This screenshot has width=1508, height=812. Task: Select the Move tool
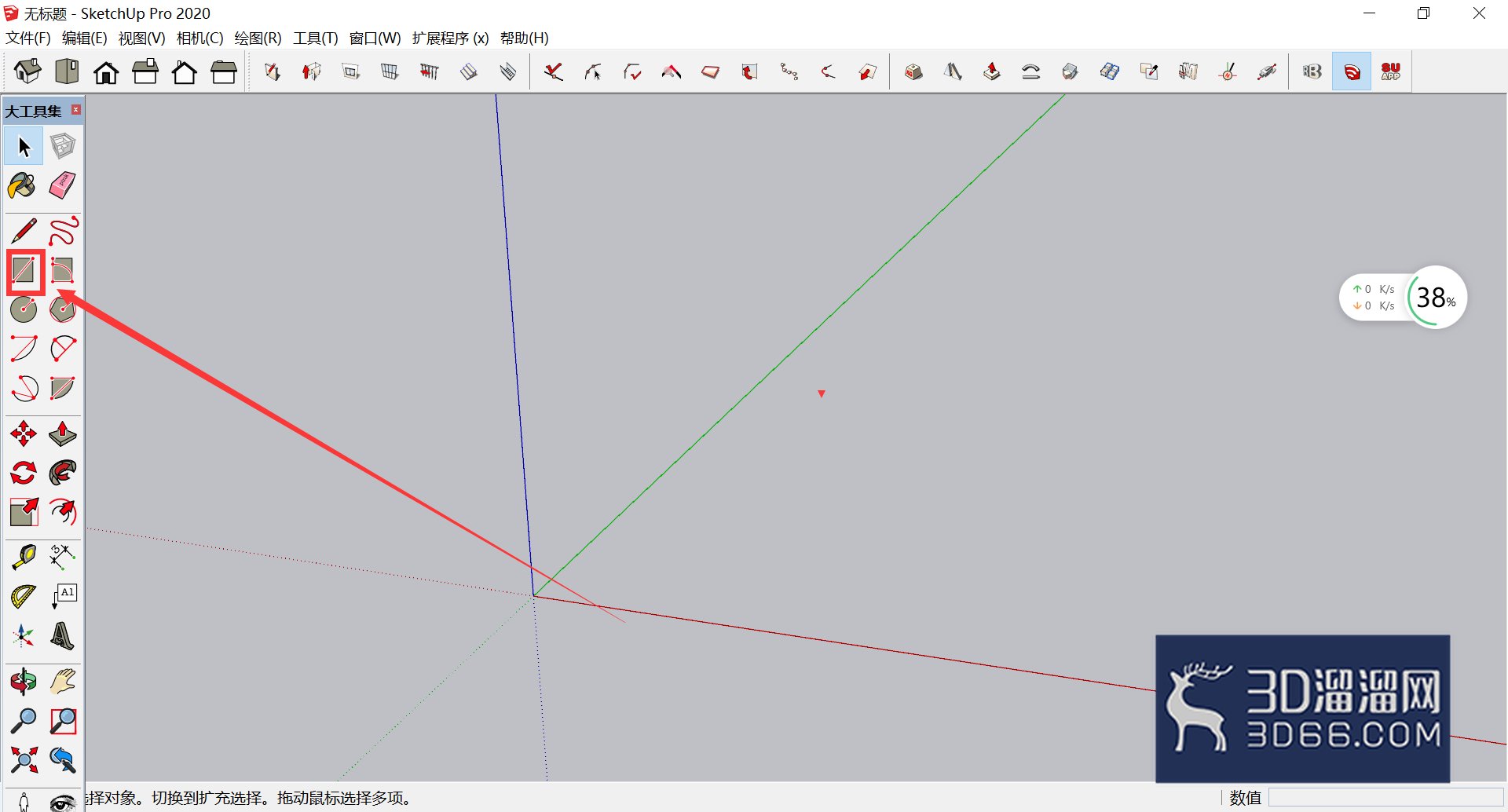coord(24,433)
